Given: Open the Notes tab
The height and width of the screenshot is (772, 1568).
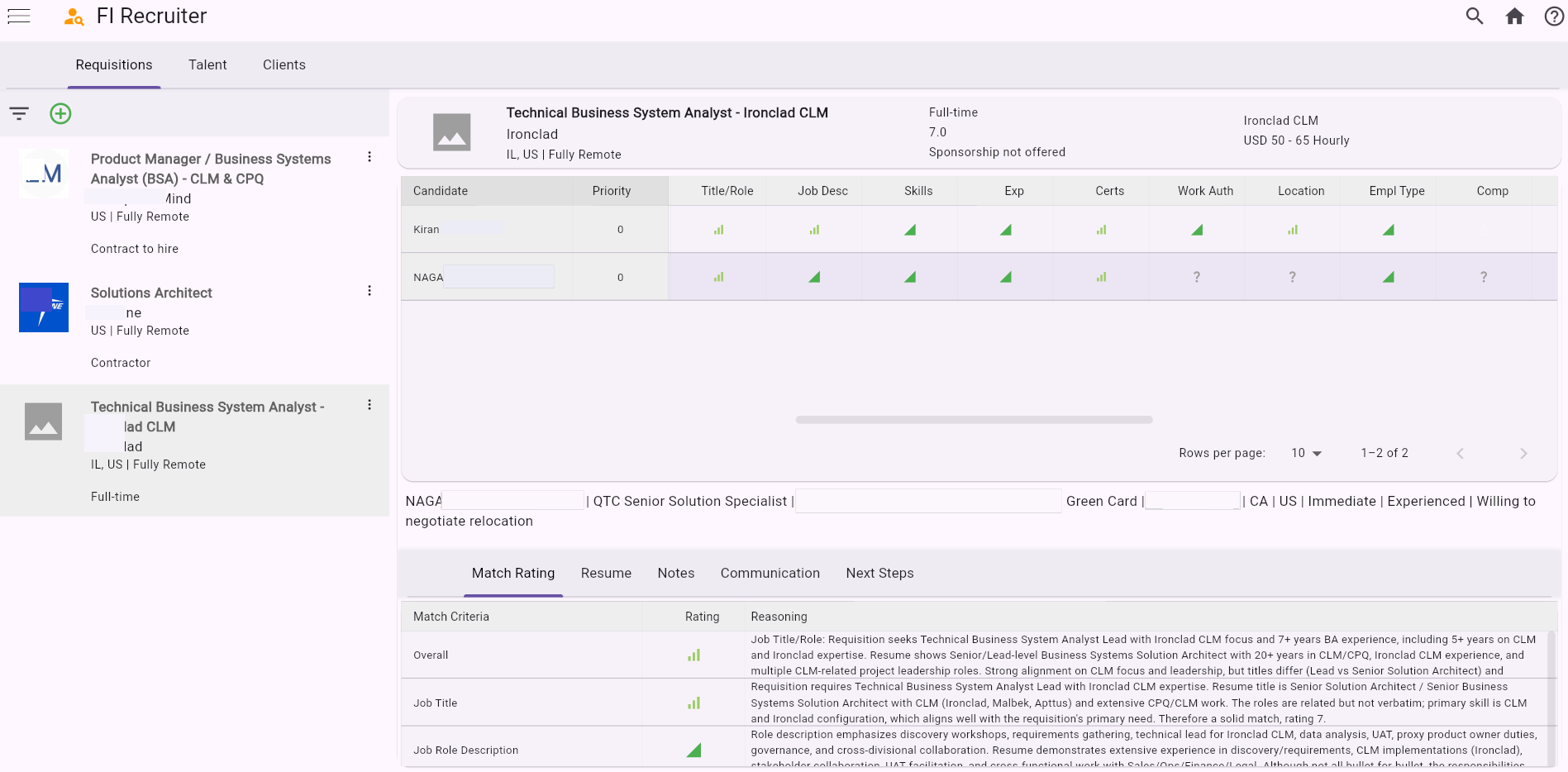Looking at the screenshot, I should (676, 573).
